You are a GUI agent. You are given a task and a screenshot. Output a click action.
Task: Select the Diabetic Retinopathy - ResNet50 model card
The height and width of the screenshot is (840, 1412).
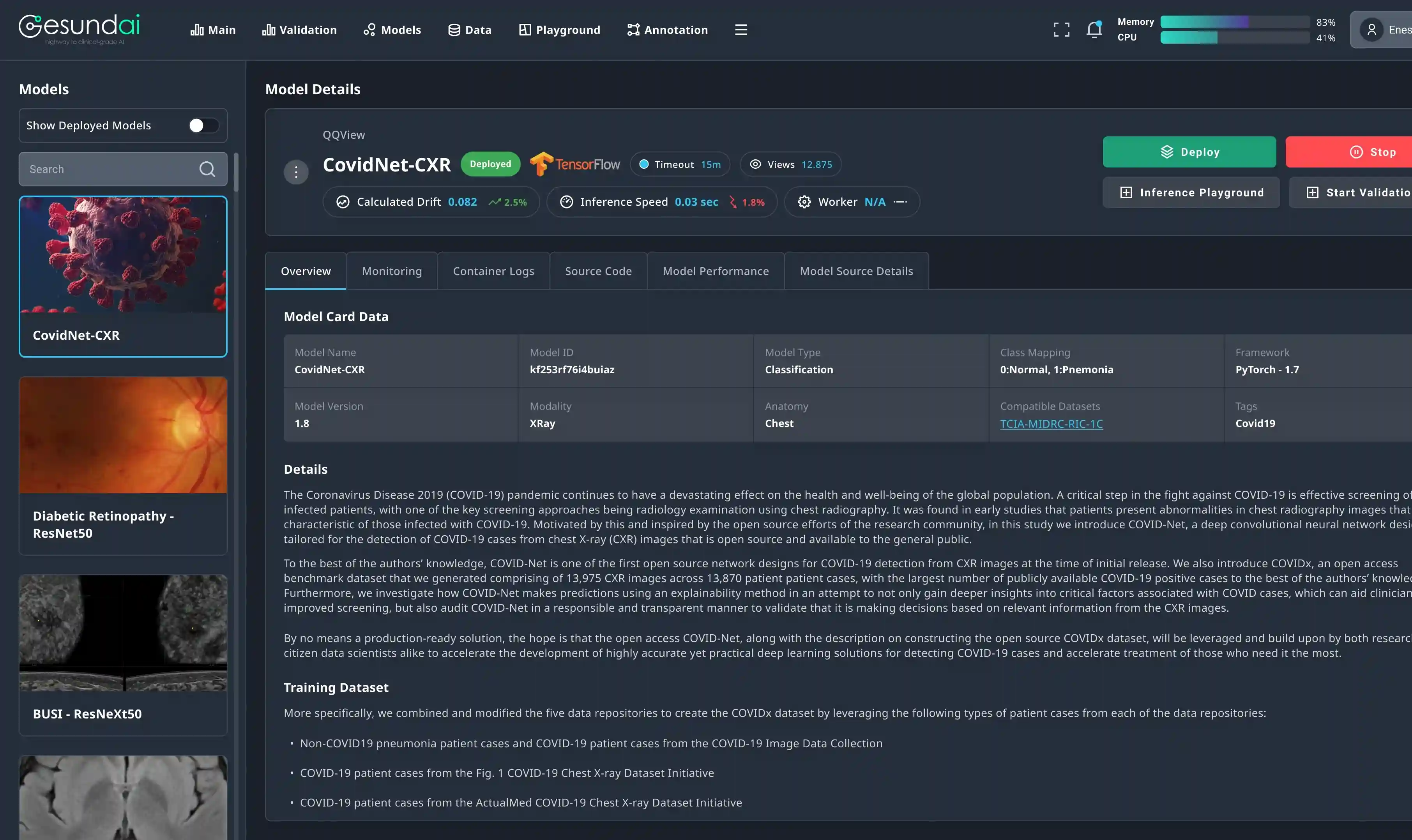tap(123, 465)
